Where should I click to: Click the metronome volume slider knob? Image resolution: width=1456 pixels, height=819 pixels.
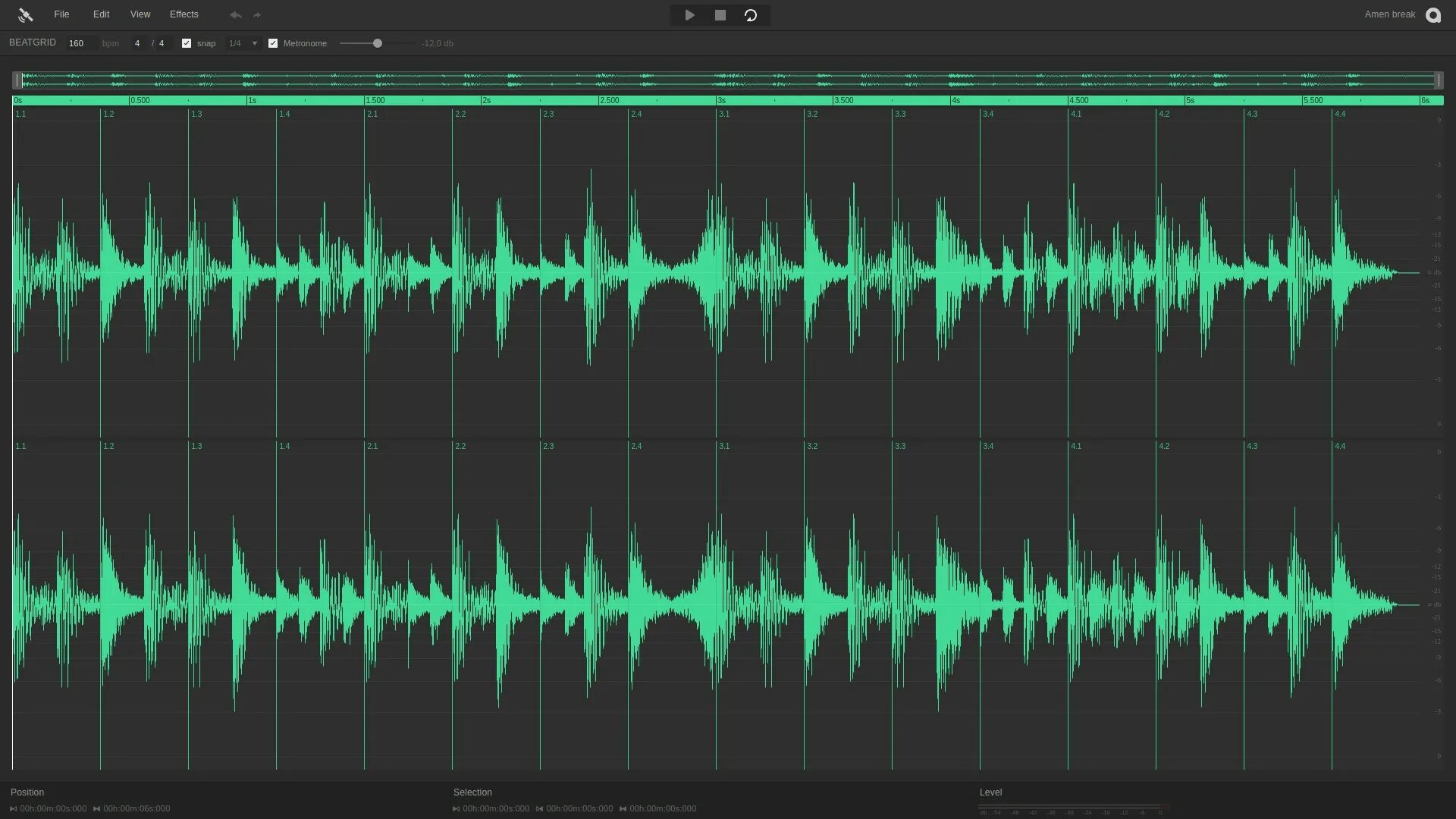click(378, 43)
